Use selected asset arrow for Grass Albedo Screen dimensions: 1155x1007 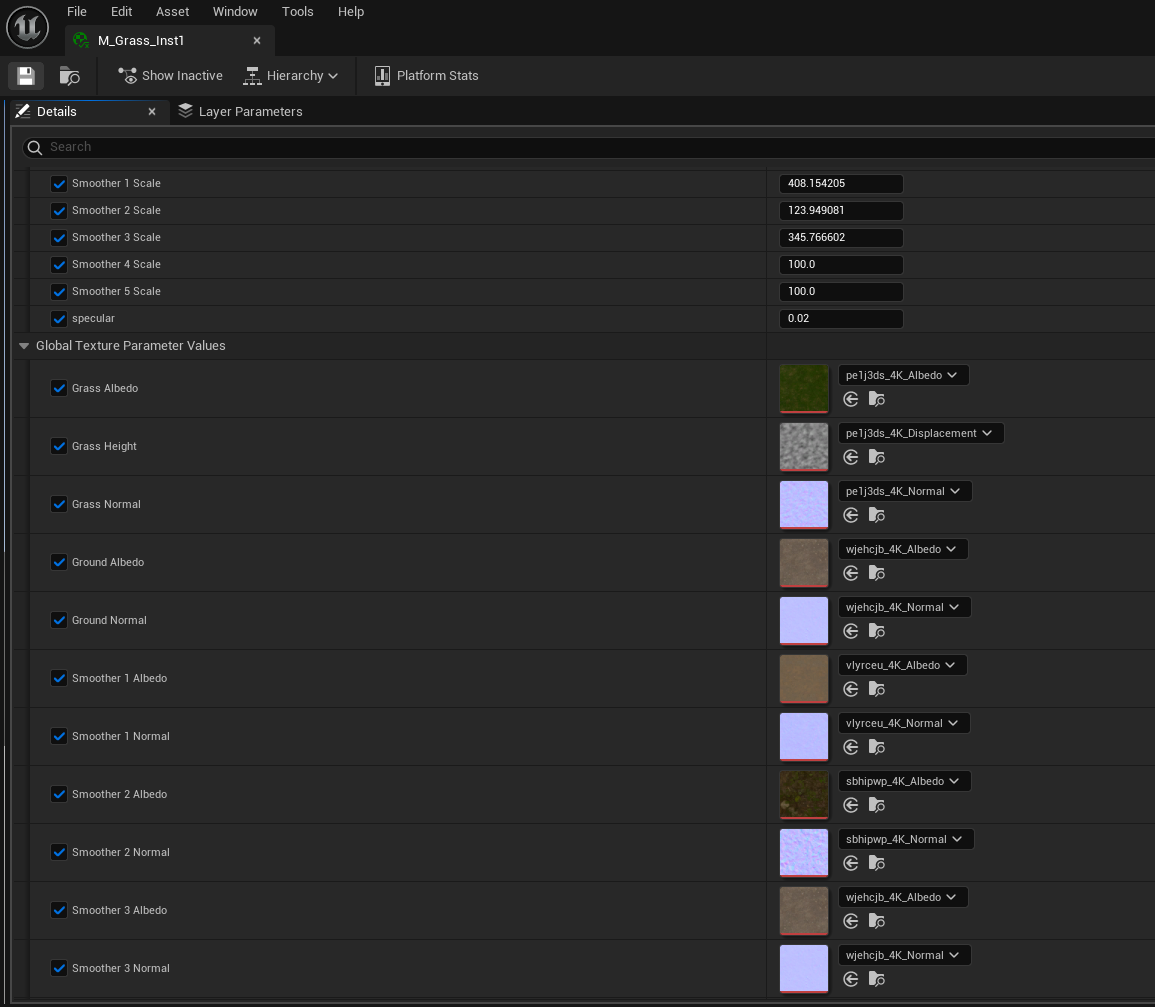(851, 399)
